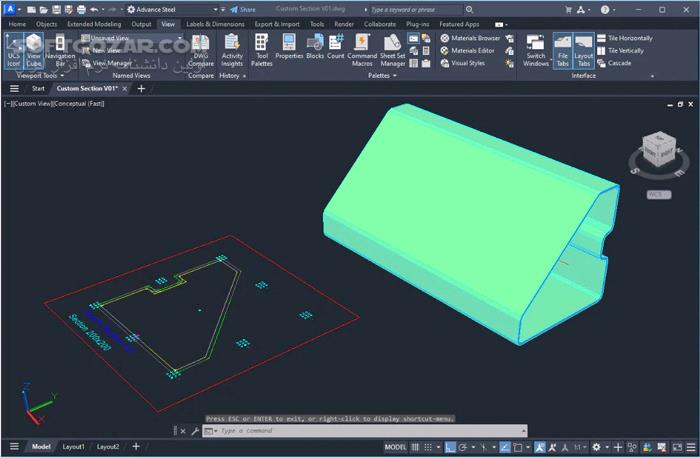Toggle the Layout Tabs display
This screenshot has width=700, height=457.
[x=584, y=50]
